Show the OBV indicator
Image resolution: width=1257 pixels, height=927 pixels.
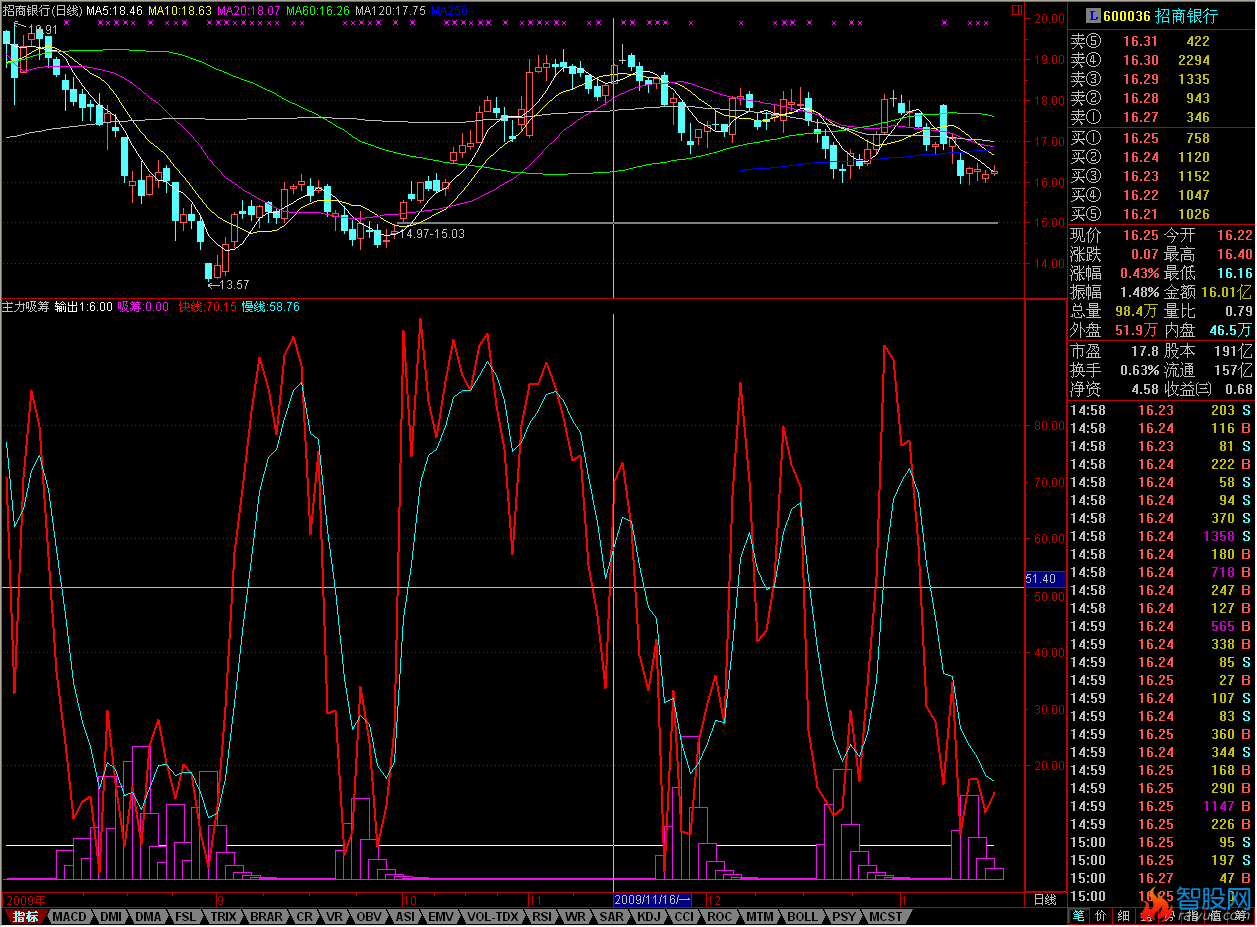click(369, 916)
